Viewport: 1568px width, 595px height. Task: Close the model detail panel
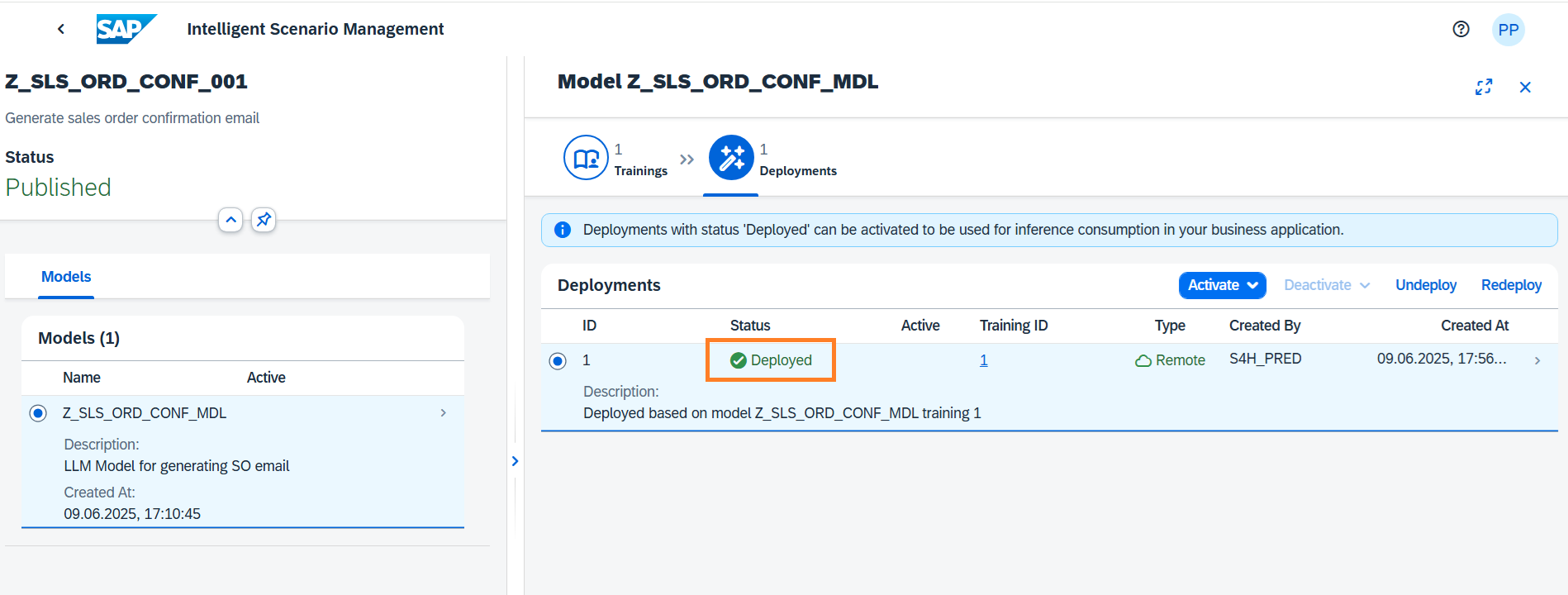tap(1525, 87)
